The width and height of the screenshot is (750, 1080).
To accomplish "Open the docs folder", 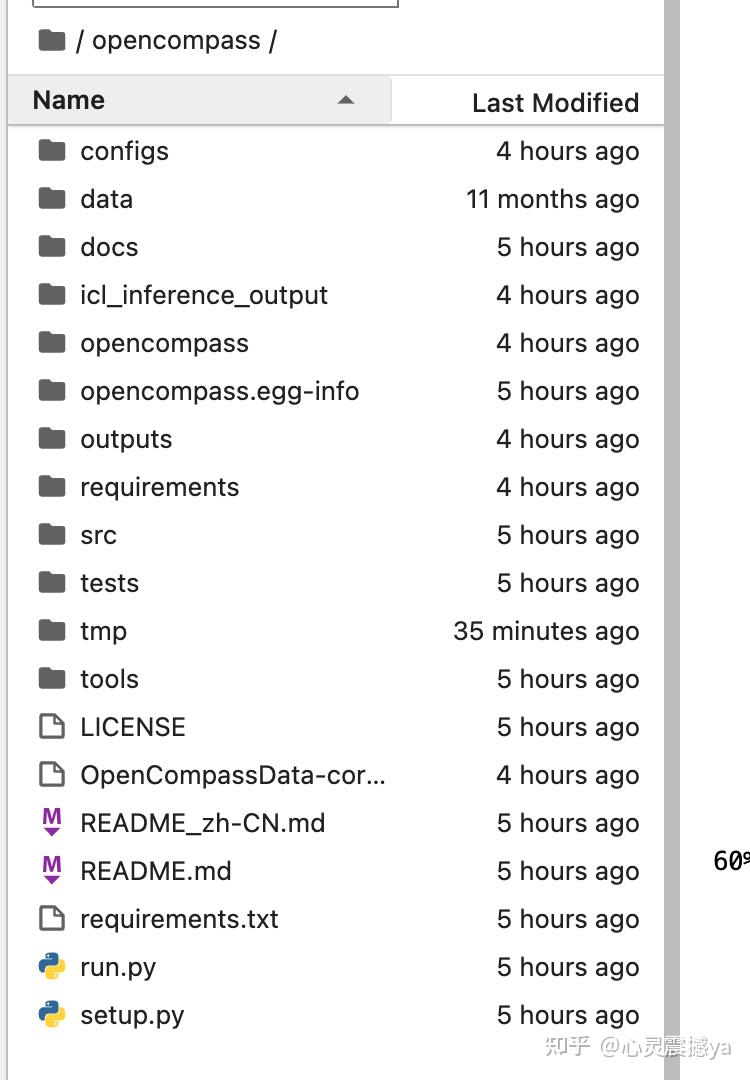I will click(x=109, y=247).
